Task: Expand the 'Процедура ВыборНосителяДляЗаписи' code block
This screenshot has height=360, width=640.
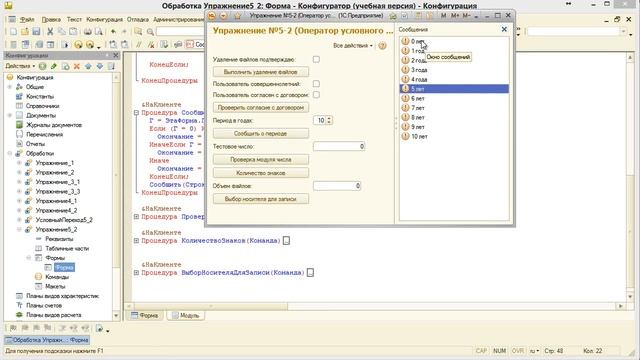Action: pyautogui.click(x=136, y=273)
